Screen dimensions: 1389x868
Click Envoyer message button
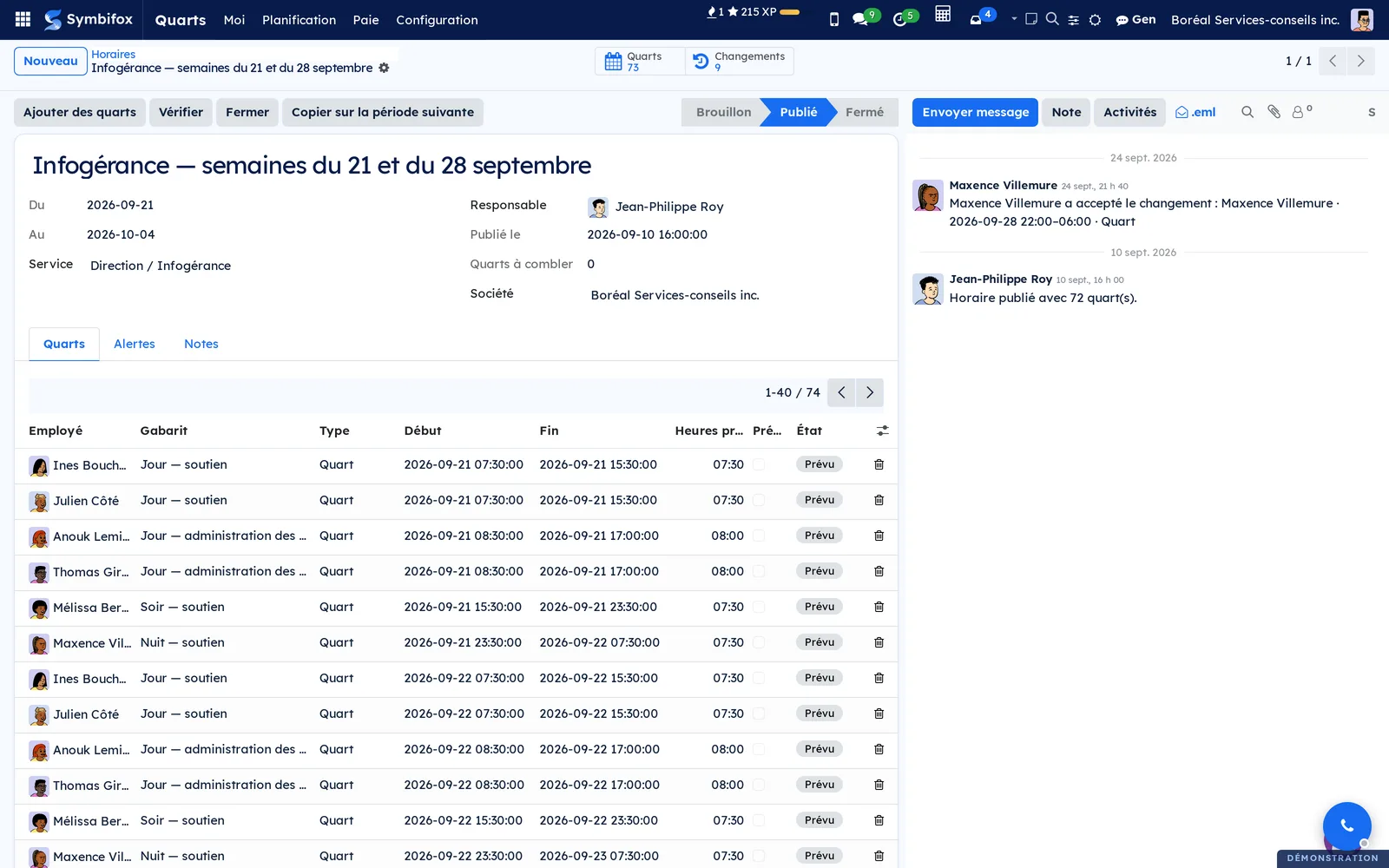(x=975, y=112)
